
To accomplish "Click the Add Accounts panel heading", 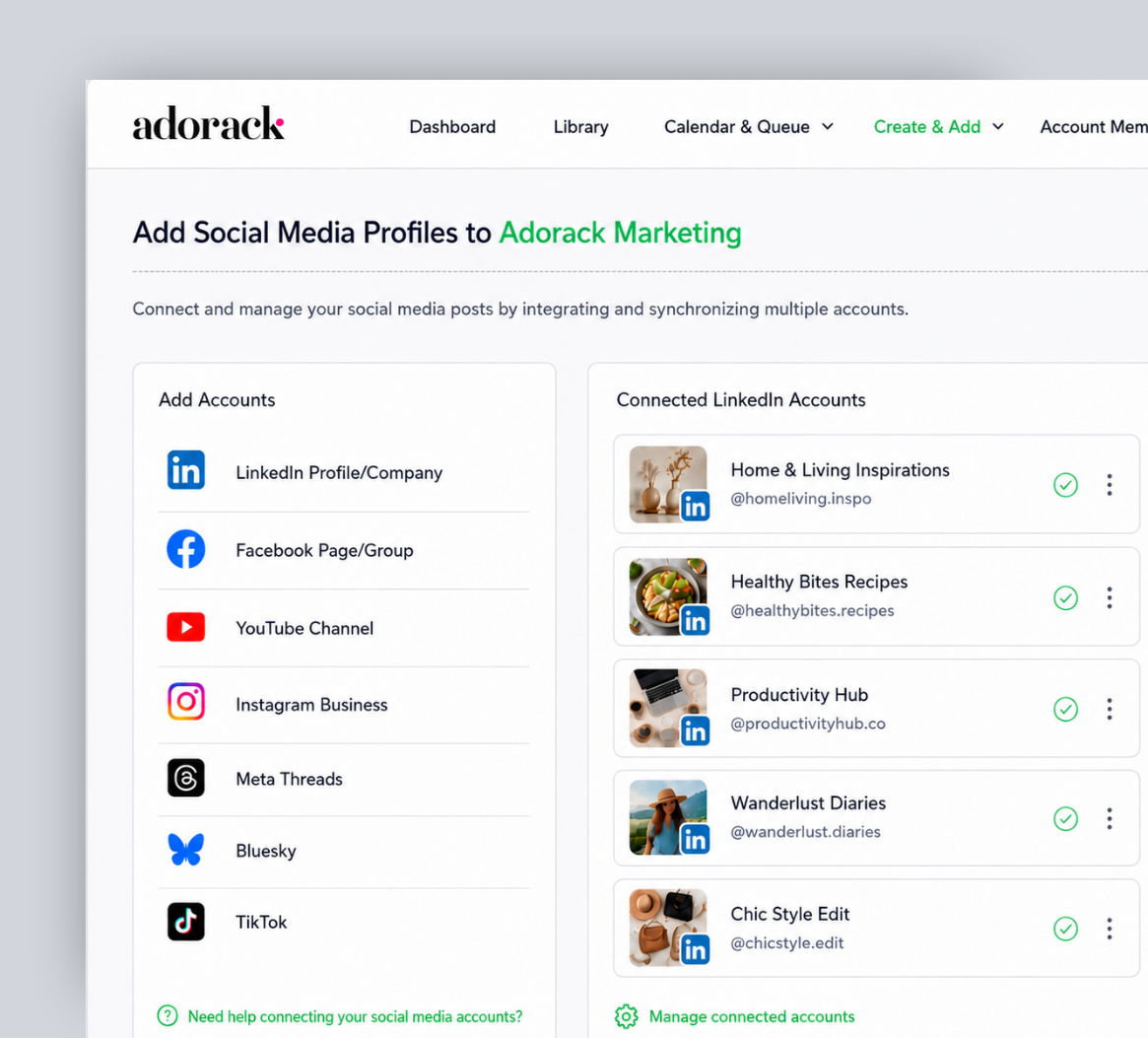I will point(217,400).
